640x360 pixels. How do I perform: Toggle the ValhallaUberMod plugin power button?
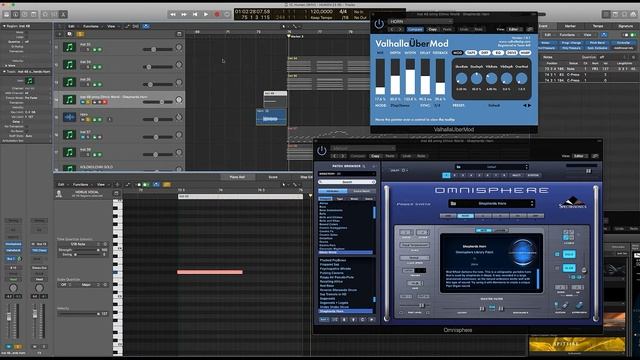pos(379,24)
